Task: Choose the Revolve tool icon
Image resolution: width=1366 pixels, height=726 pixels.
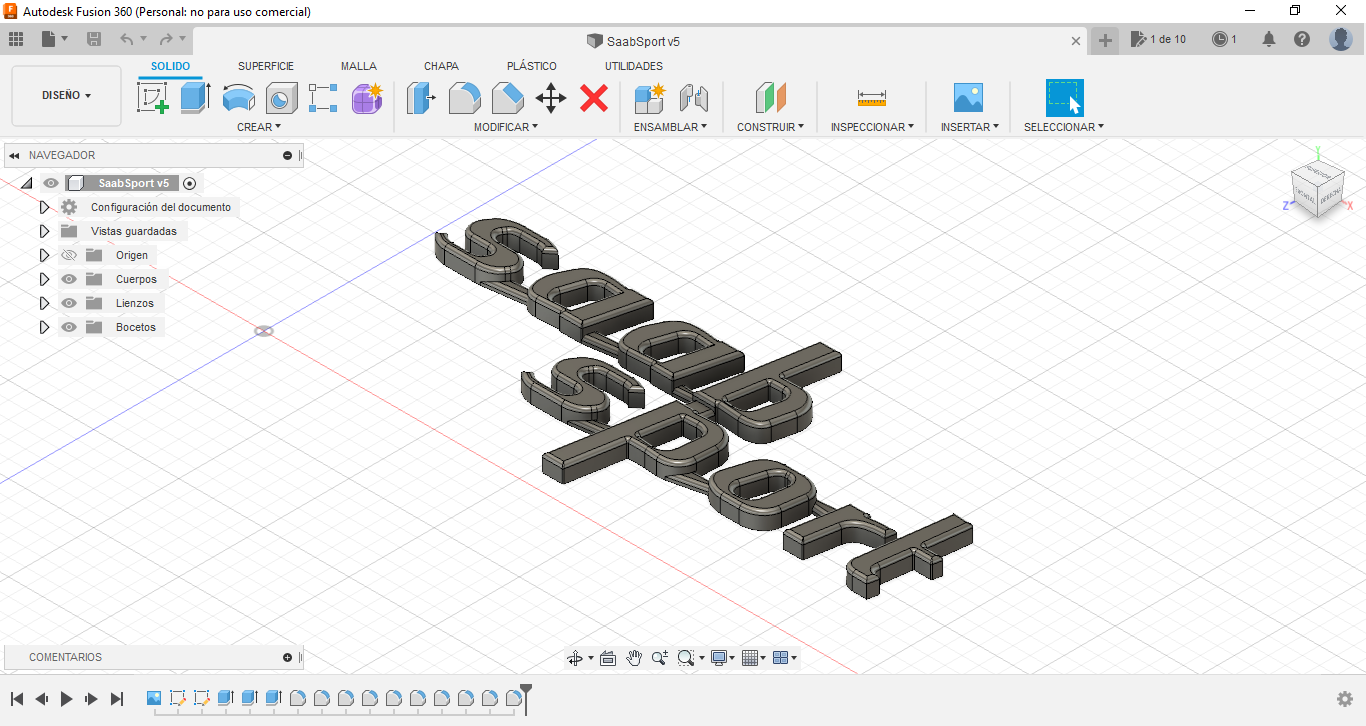Action: [x=238, y=98]
